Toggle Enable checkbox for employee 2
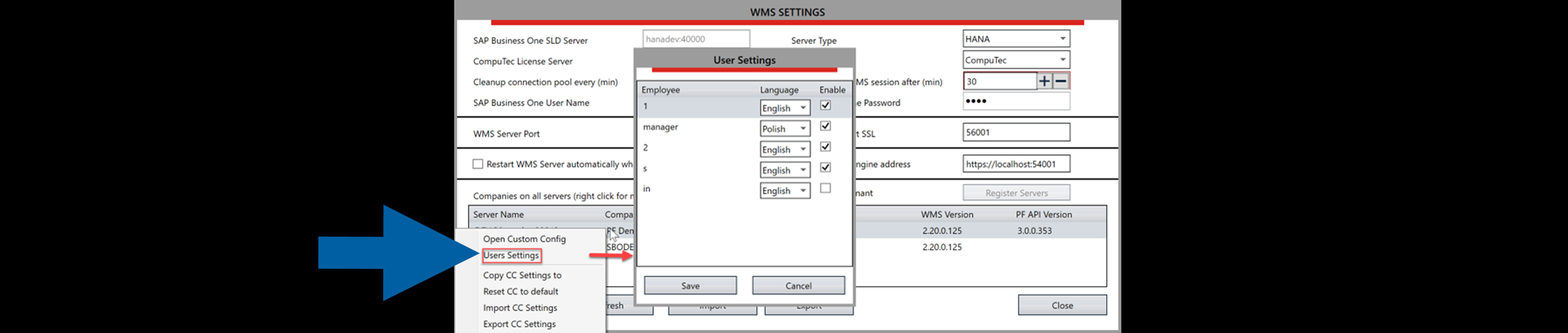This screenshot has width=1568, height=333. pos(825,147)
